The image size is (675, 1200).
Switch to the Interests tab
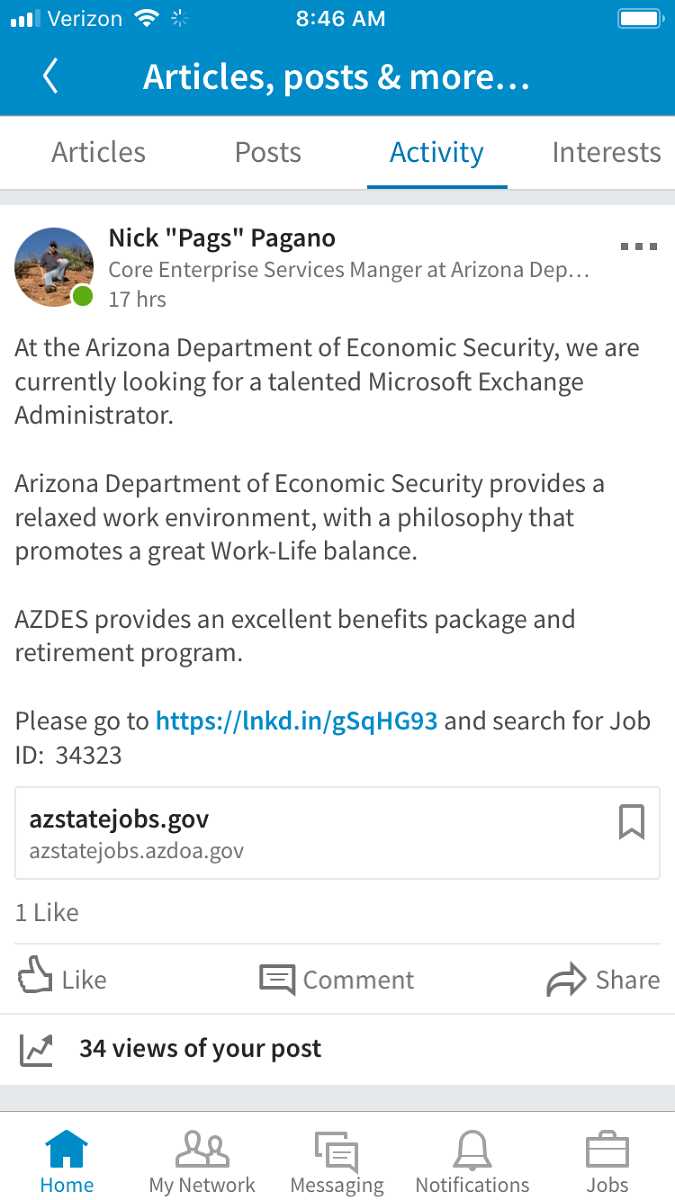[x=606, y=153]
